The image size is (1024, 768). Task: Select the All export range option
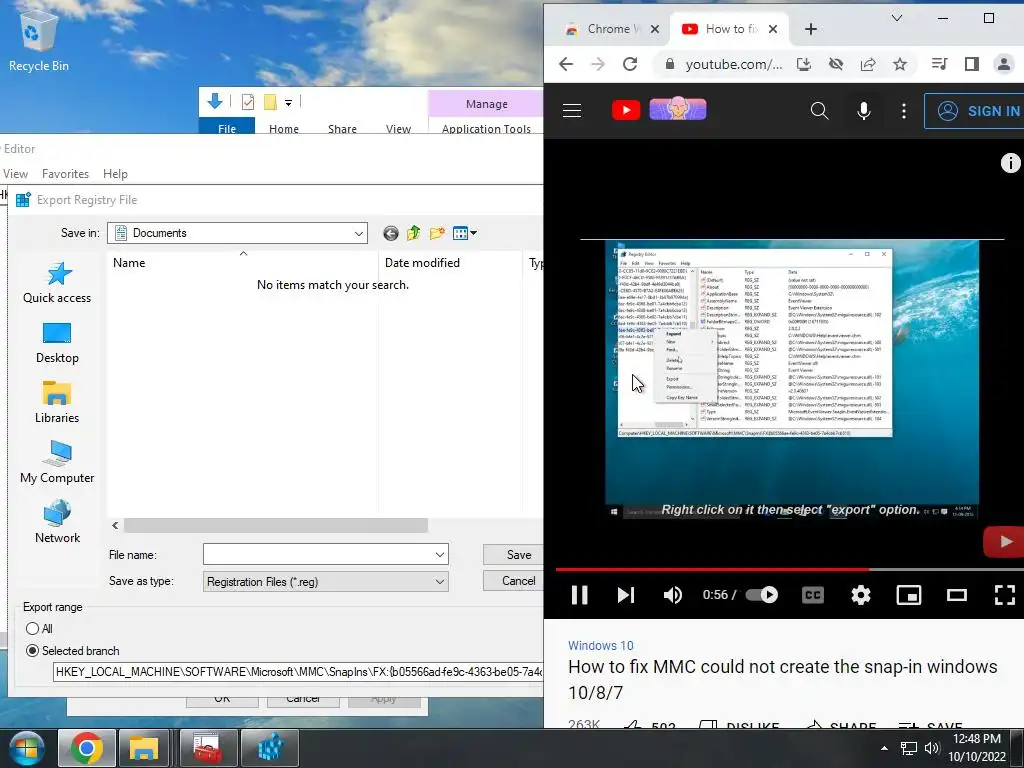pos(39,628)
